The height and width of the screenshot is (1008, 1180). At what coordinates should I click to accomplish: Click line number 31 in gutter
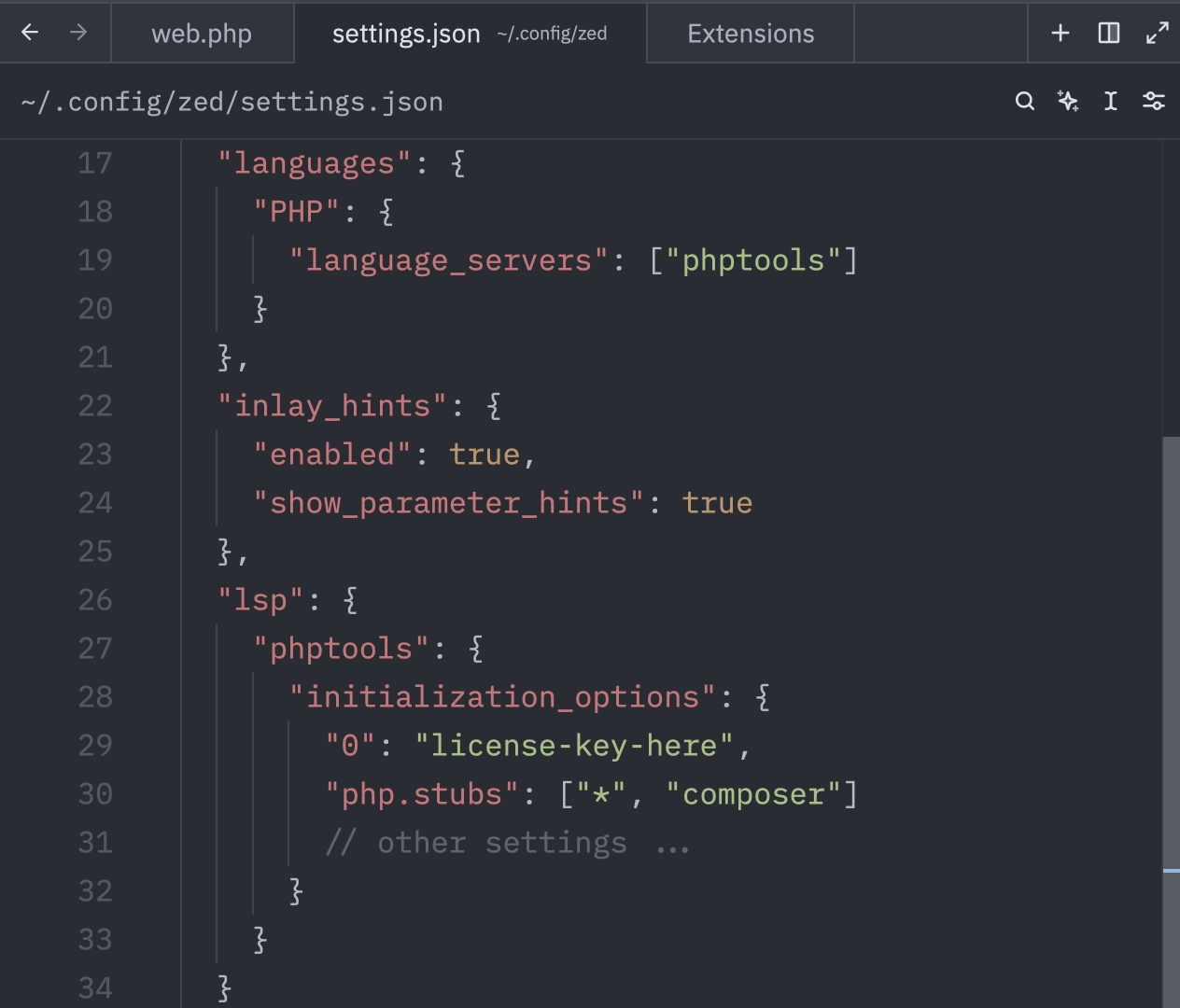[94, 843]
